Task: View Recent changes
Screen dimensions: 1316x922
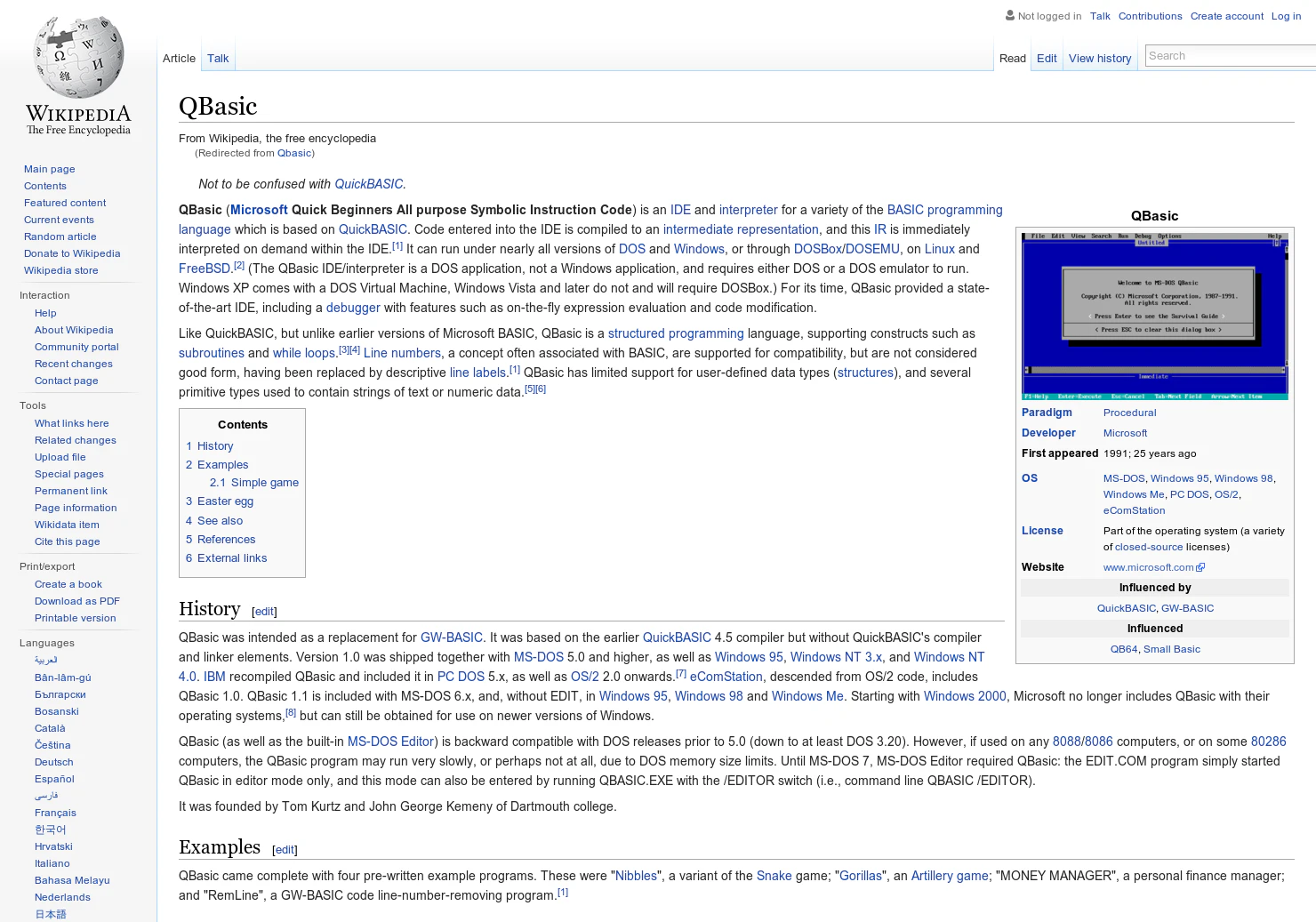Action: (x=73, y=364)
